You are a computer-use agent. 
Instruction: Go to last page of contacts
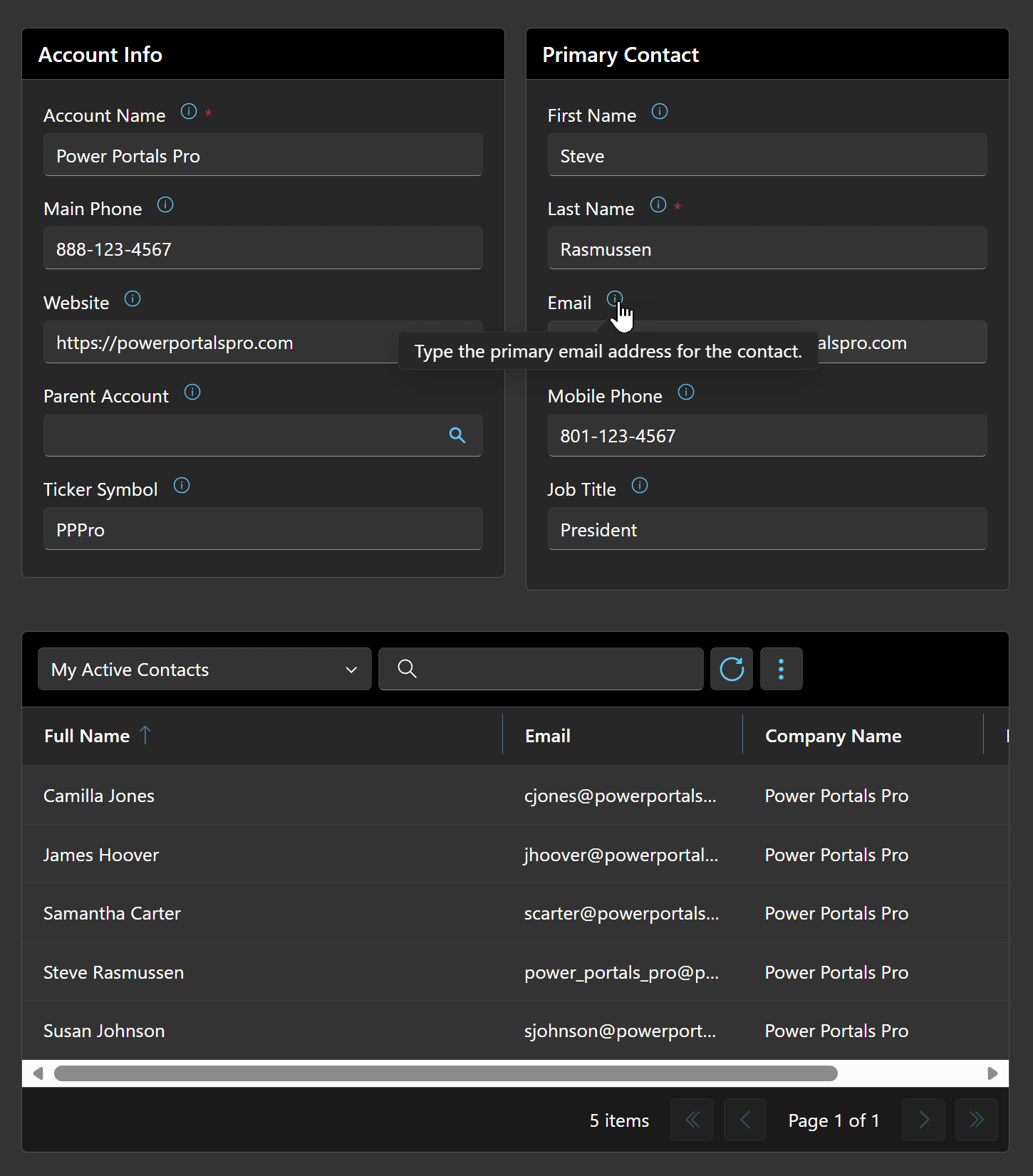pyautogui.click(x=977, y=1120)
